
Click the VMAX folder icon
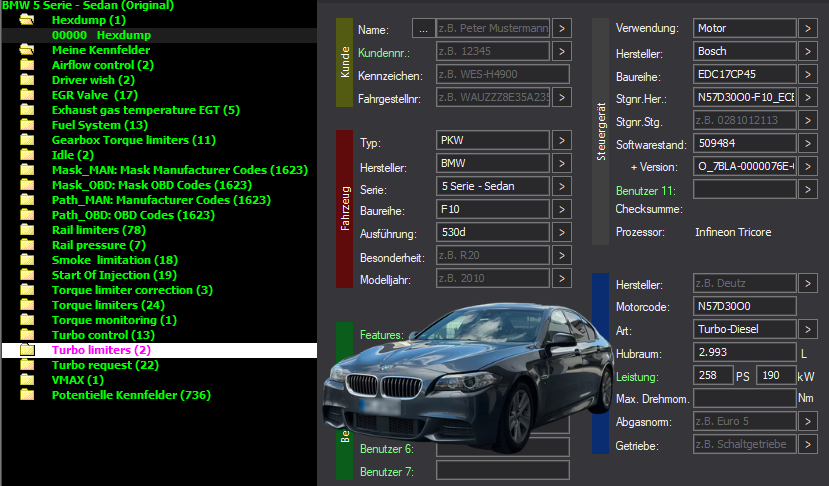click(27, 380)
